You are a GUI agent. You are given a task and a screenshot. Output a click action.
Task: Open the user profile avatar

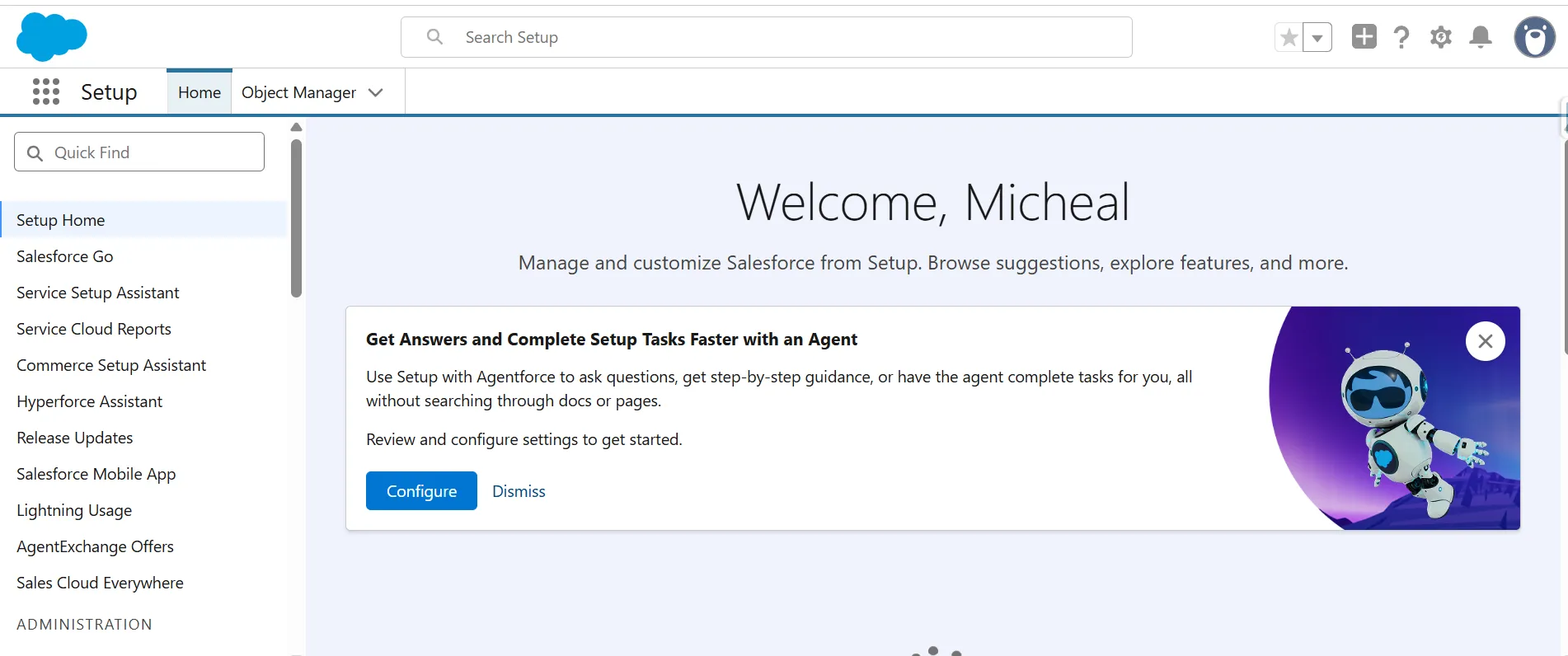(1534, 37)
